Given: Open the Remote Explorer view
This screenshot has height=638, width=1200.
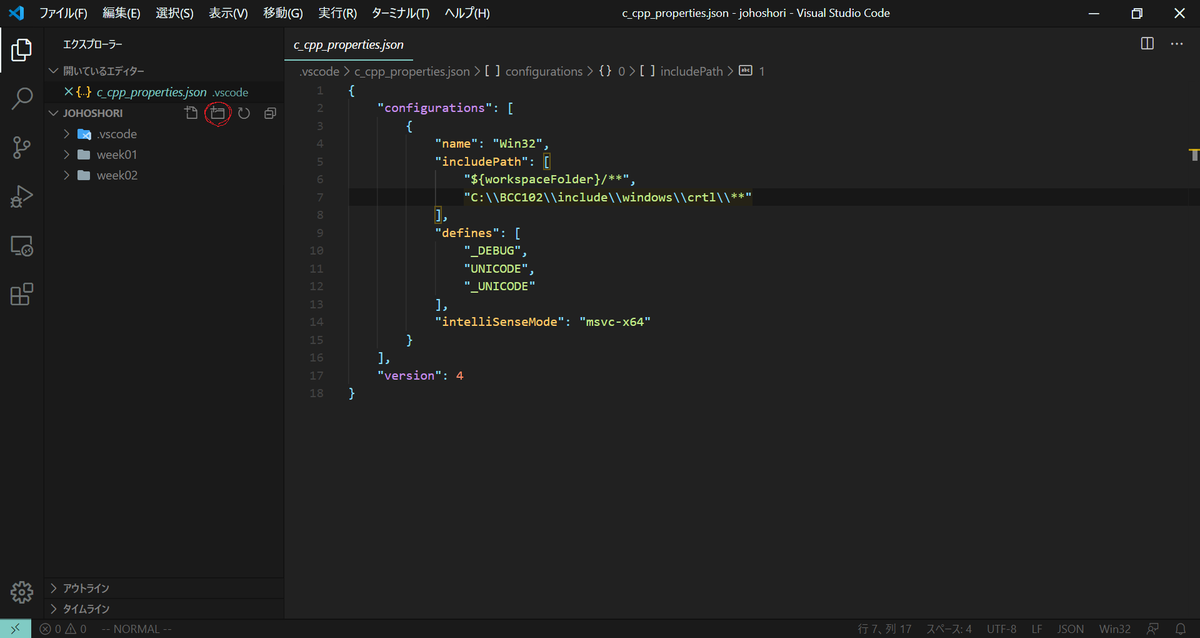Looking at the screenshot, I should pos(22,245).
